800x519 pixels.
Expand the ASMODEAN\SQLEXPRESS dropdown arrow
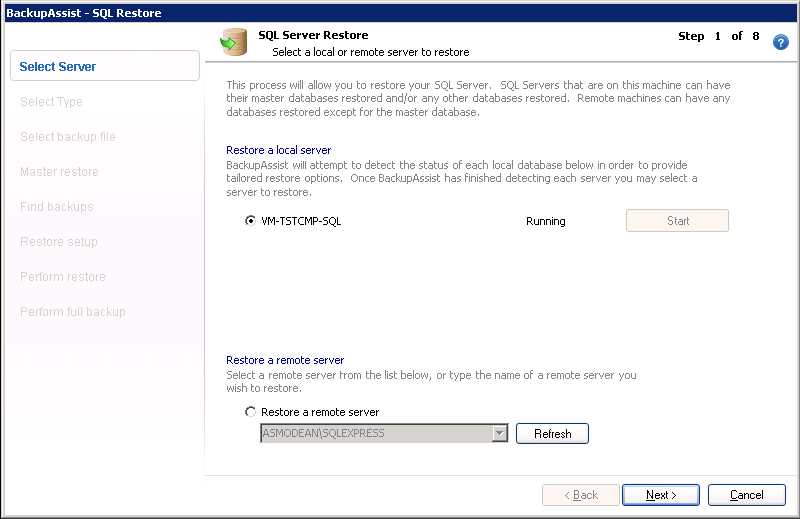(x=499, y=433)
